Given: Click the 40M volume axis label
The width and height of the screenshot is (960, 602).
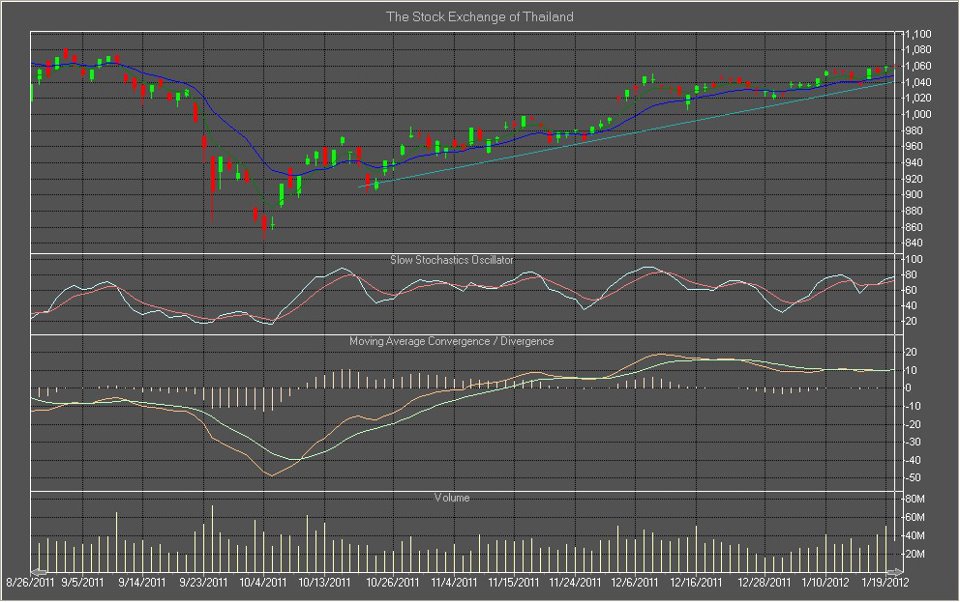Looking at the screenshot, I should (915, 536).
